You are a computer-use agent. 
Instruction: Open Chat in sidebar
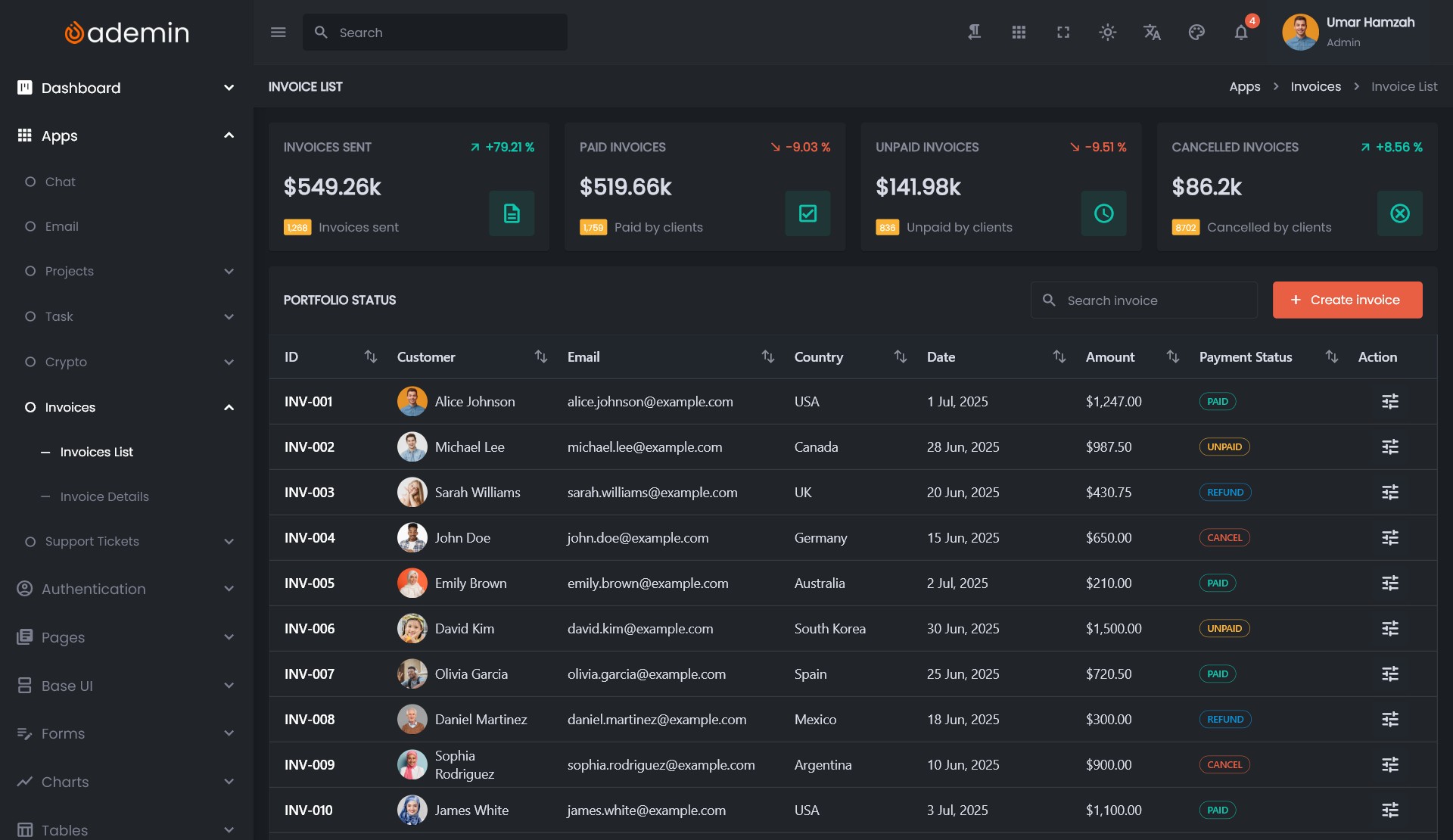(x=60, y=182)
